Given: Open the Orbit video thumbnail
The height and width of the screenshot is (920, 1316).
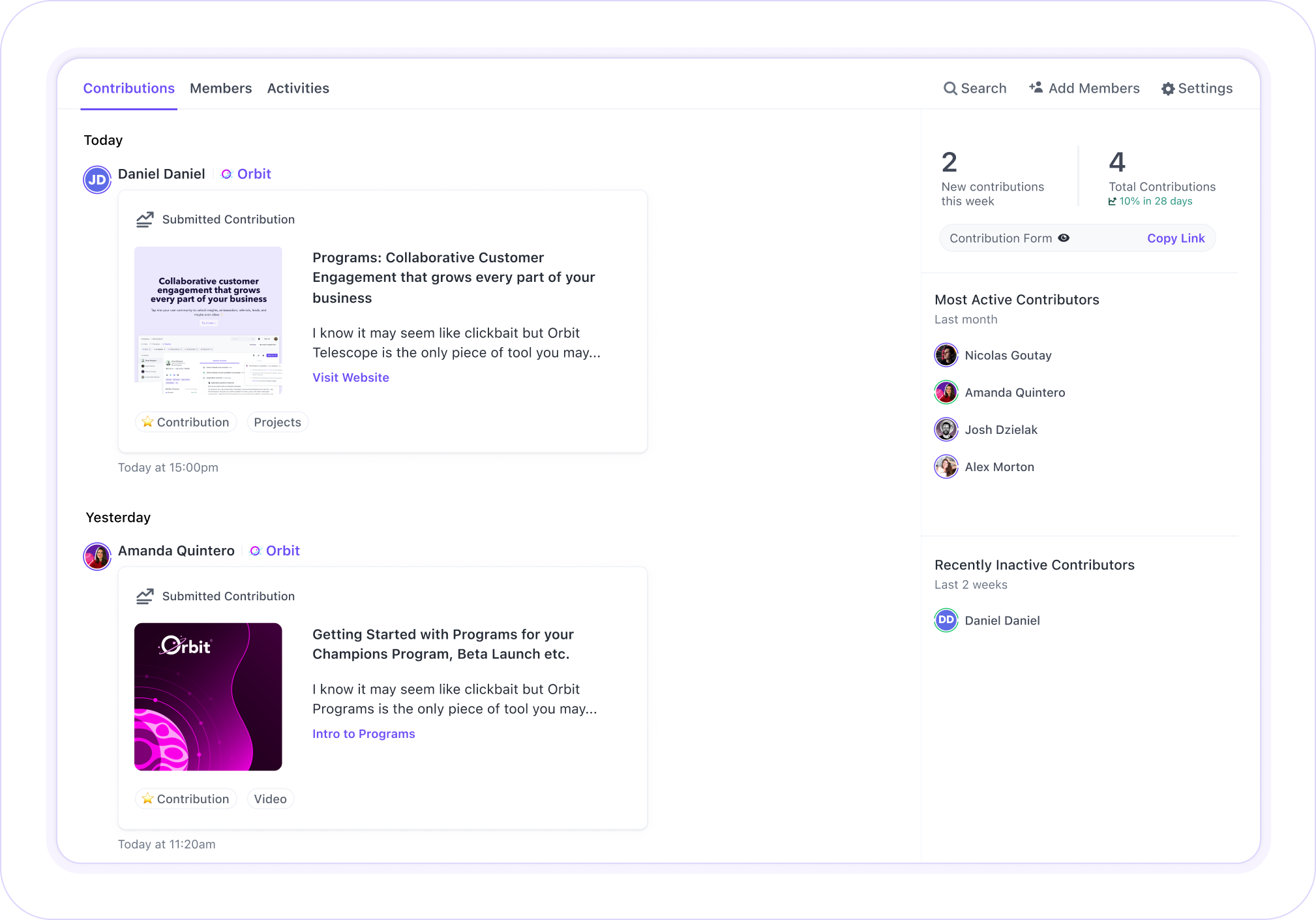Looking at the screenshot, I should point(208,697).
